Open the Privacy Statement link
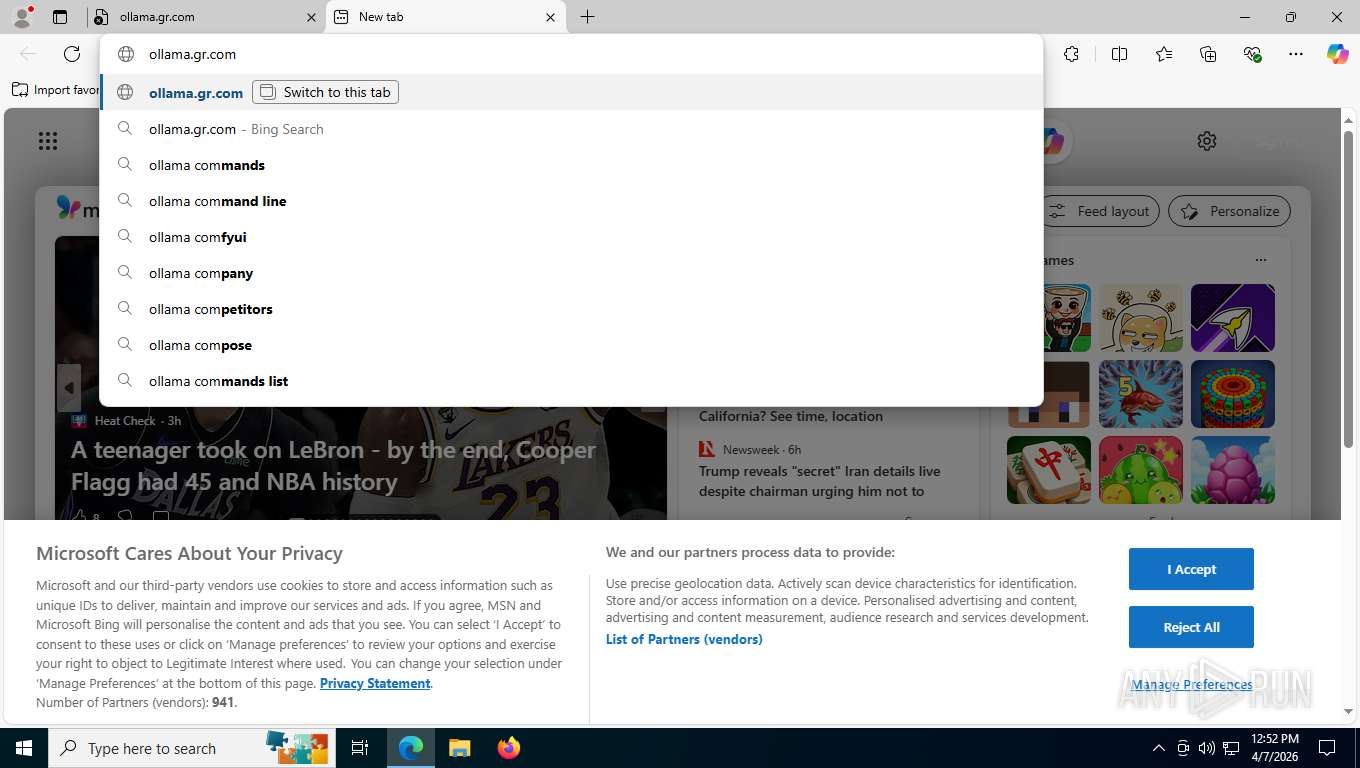Viewport: 1360px width, 768px height. pos(375,683)
